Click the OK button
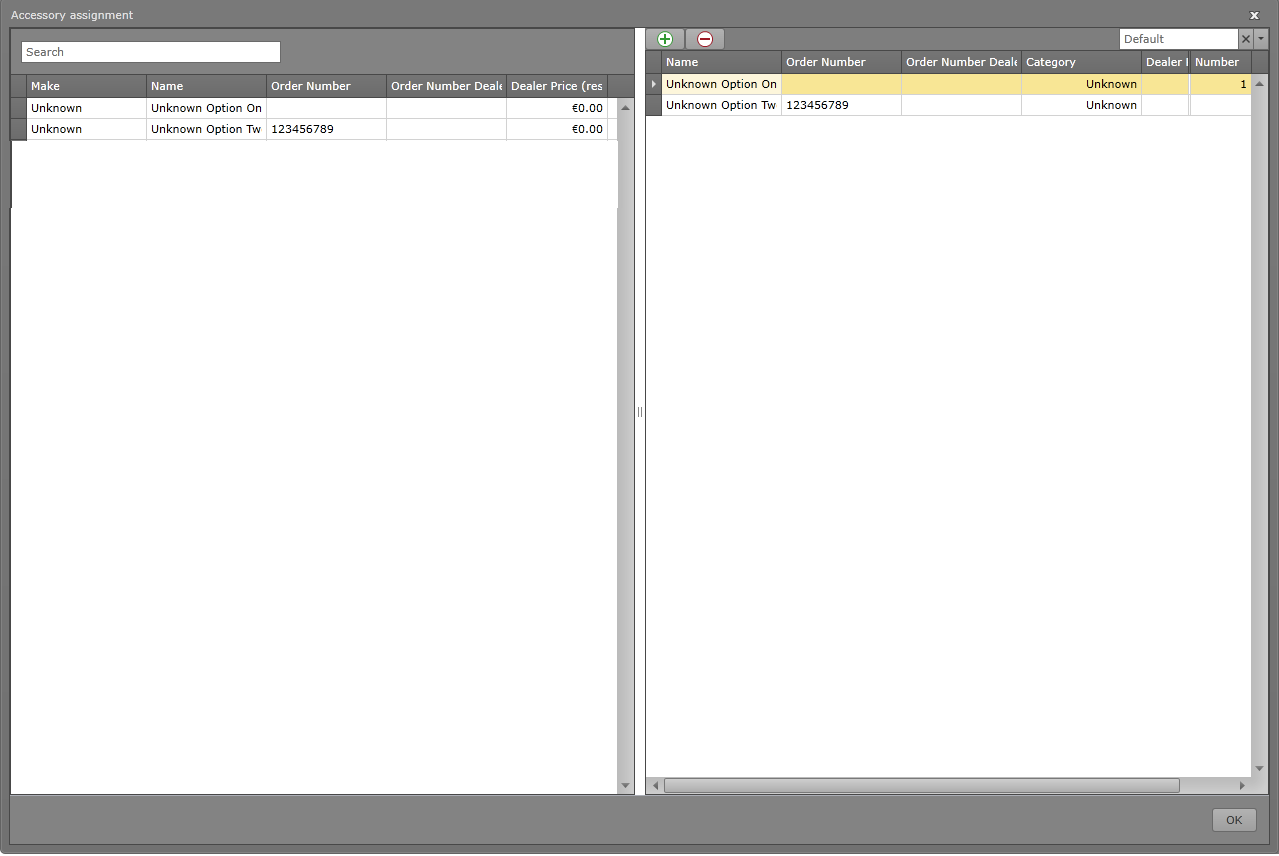Screen dimensions: 1279x856 click(x=1234, y=820)
